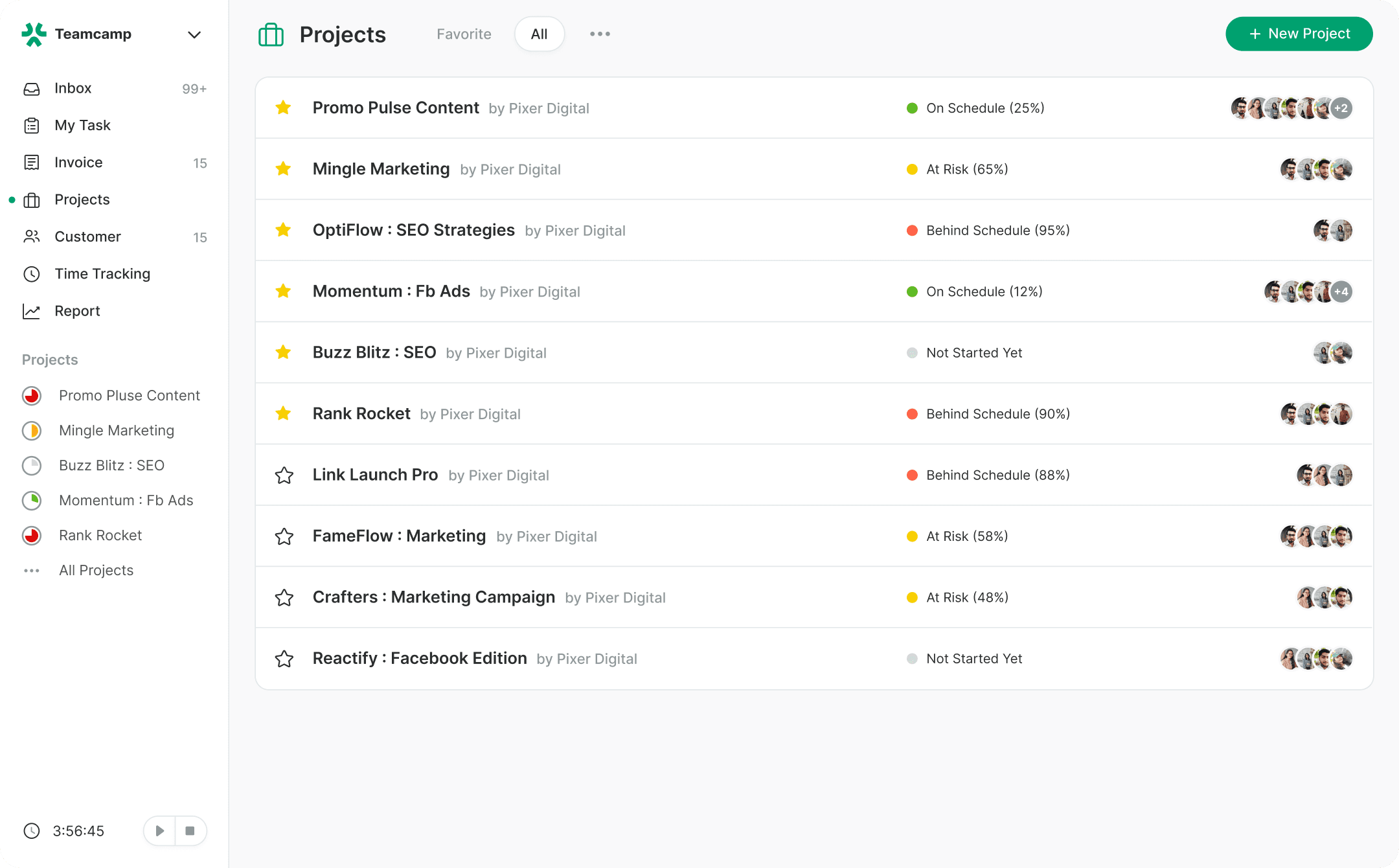Open the Inbox tray icon
The image size is (1399, 868).
click(x=32, y=89)
